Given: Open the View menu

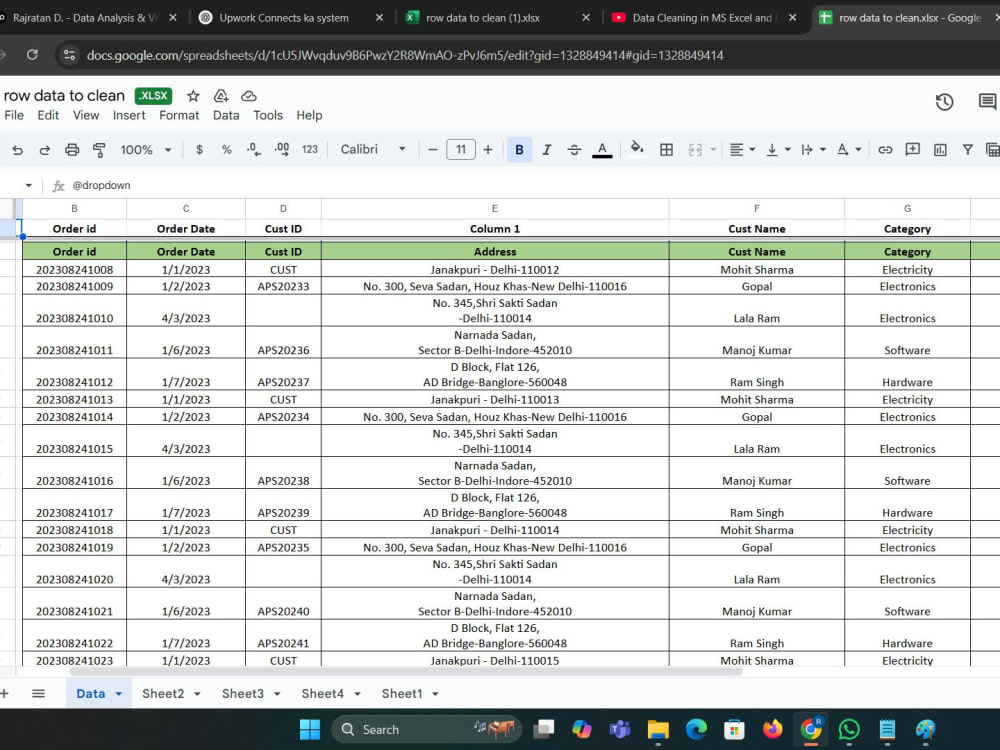Looking at the screenshot, I should tap(86, 115).
